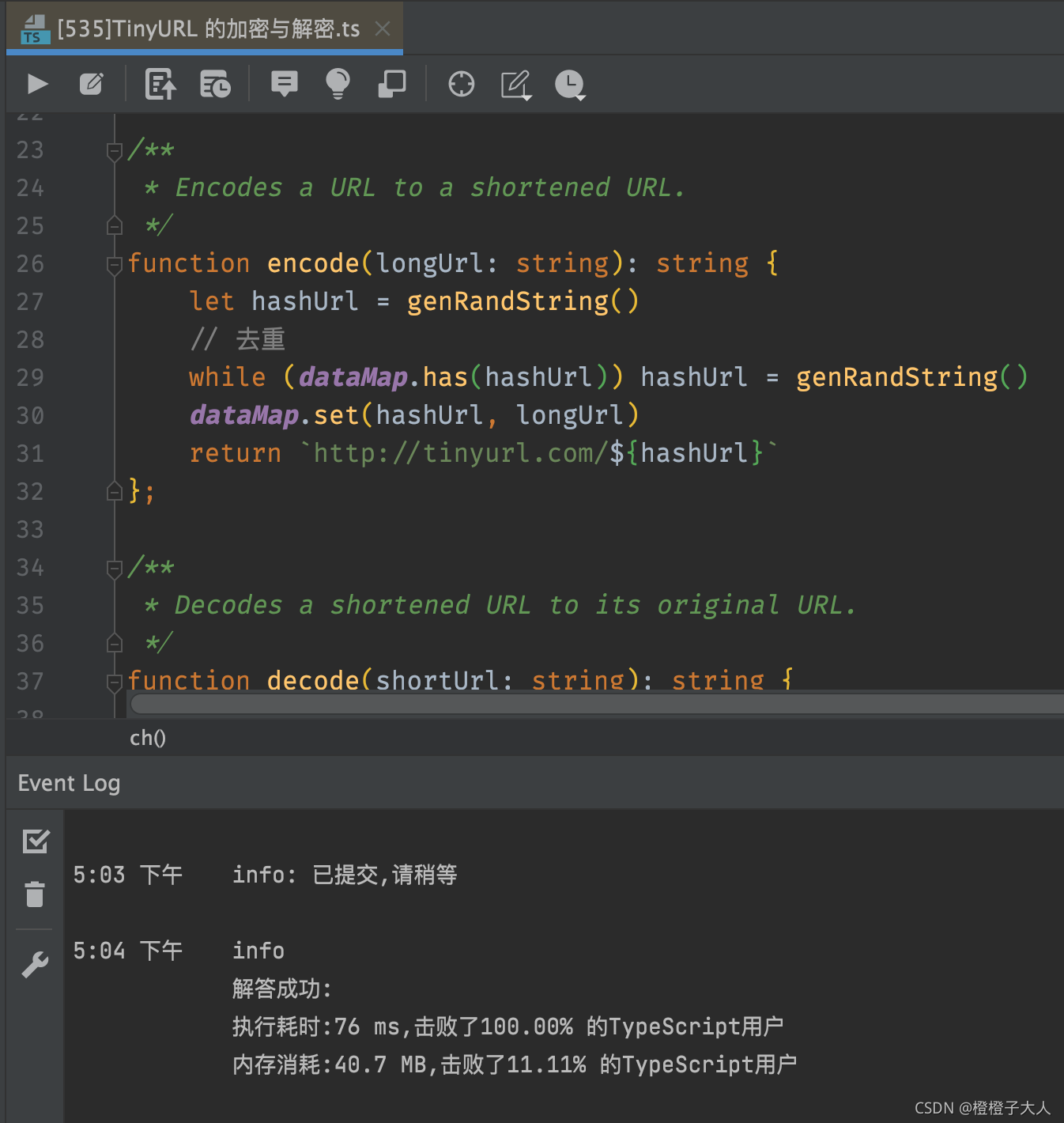Close the [535]TinyURL tab

click(383, 29)
